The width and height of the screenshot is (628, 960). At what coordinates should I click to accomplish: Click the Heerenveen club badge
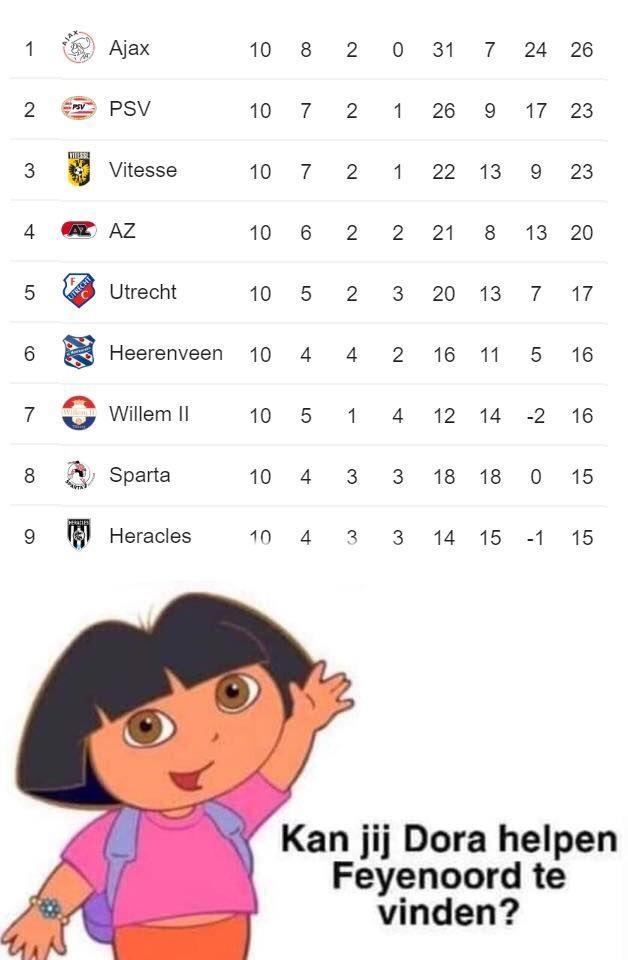click(78, 352)
